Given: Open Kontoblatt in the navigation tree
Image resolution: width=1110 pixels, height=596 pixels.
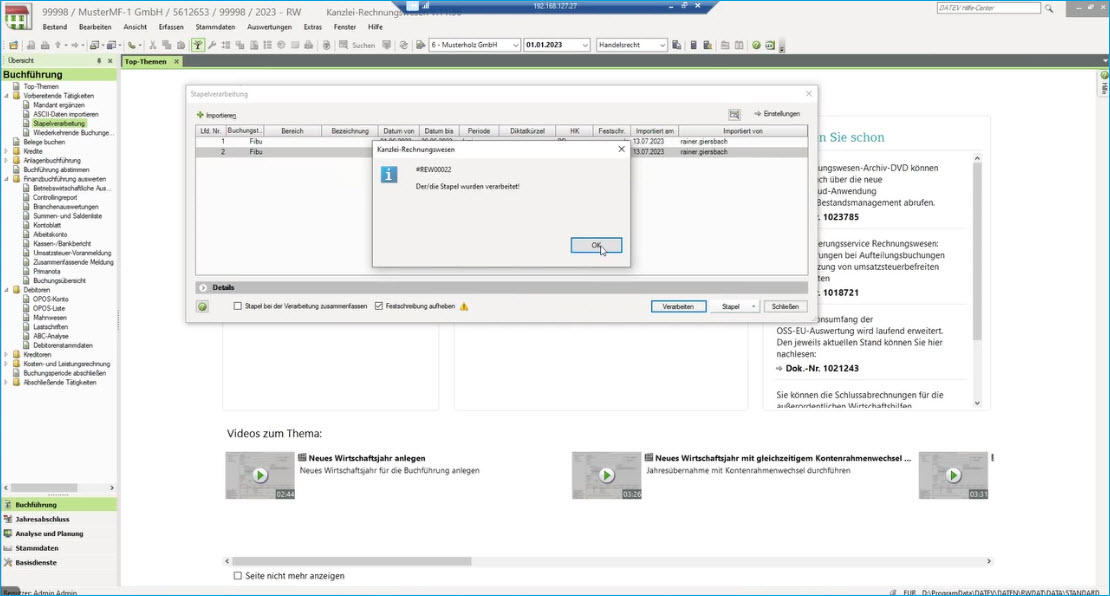Looking at the screenshot, I should click(47, 225).
